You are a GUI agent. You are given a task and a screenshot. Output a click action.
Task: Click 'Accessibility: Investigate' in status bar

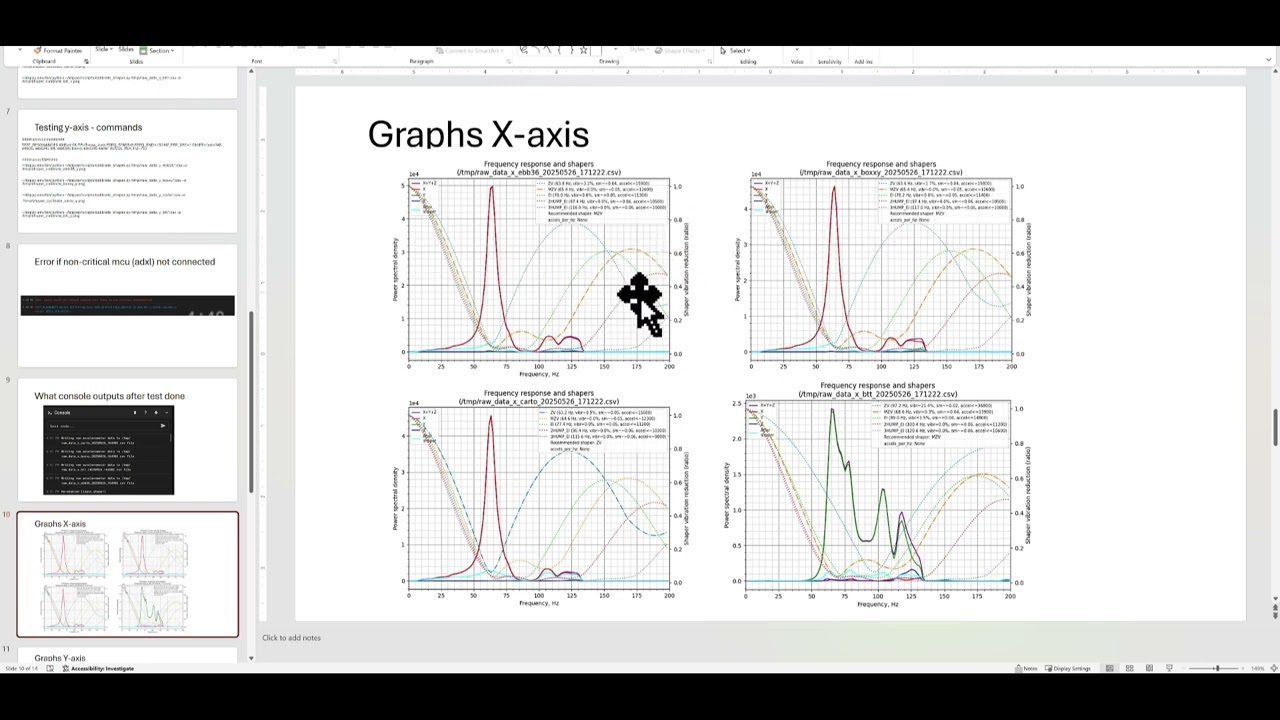coord(98,668)
